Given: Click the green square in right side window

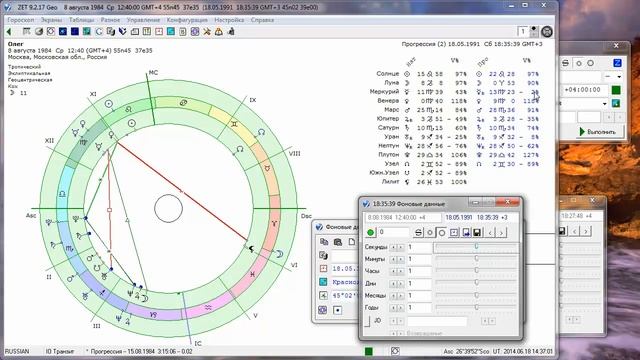Looking at the screenshot, I should tap(616, 89).
